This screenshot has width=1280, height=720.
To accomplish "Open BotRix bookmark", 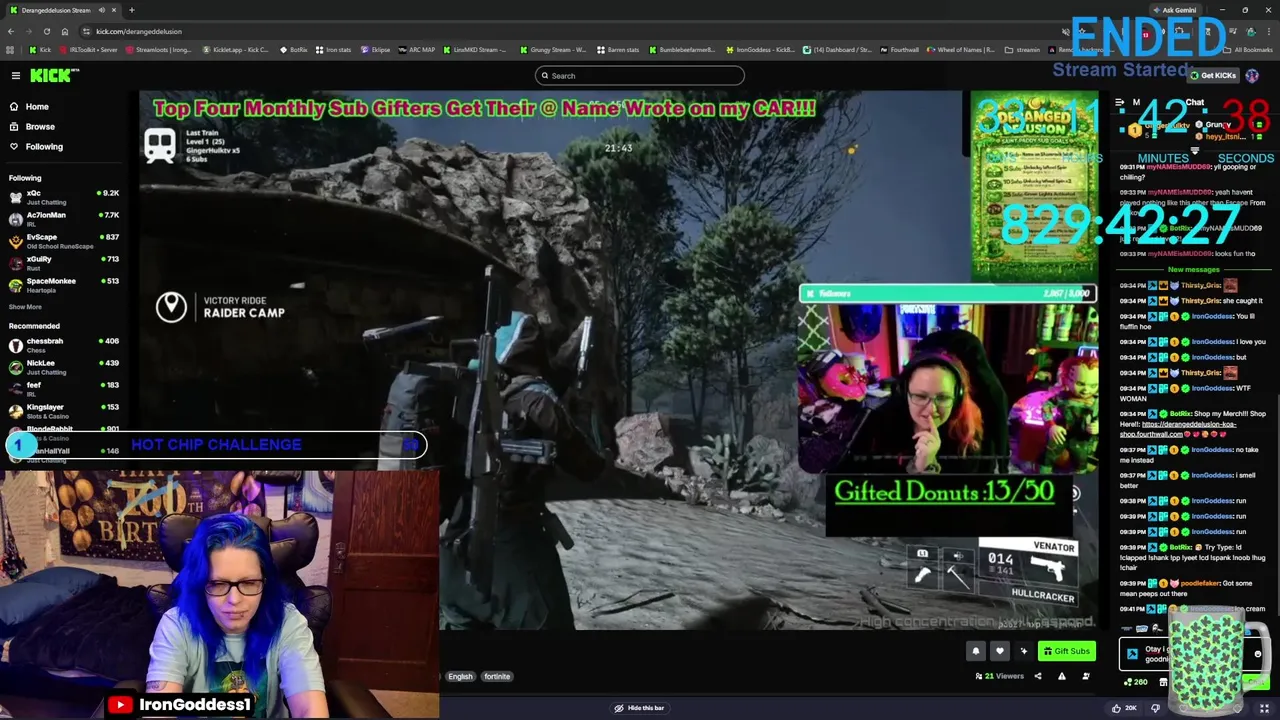I will [293, 49].
